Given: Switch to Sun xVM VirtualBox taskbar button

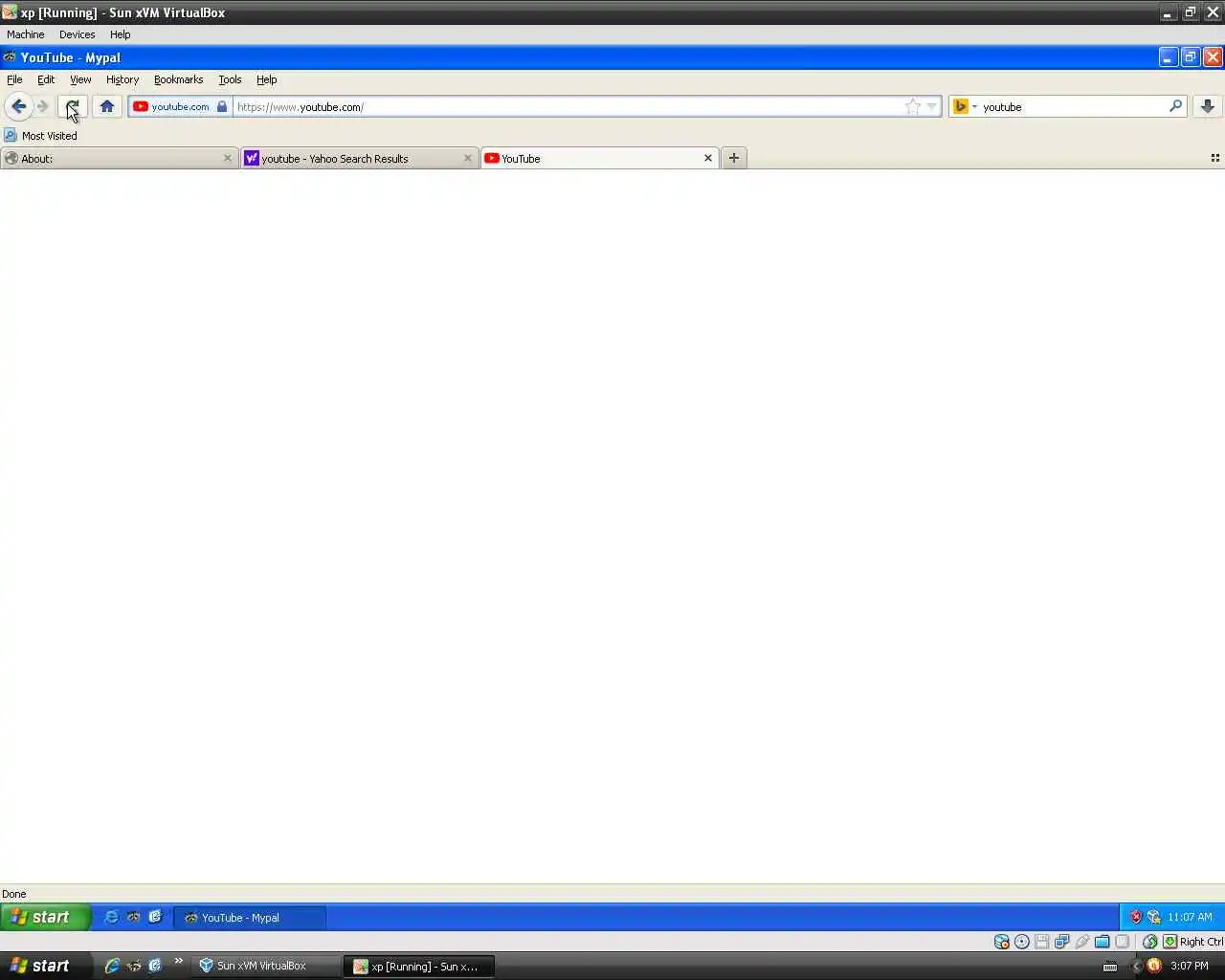Looking at the screenshot, I should 265,966.
